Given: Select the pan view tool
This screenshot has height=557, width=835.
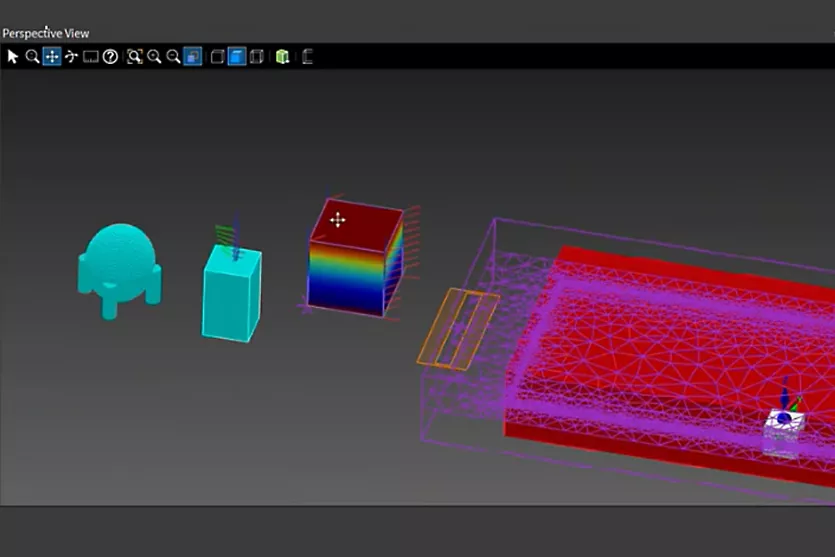Looking at the screenshot, I should 51,57.
